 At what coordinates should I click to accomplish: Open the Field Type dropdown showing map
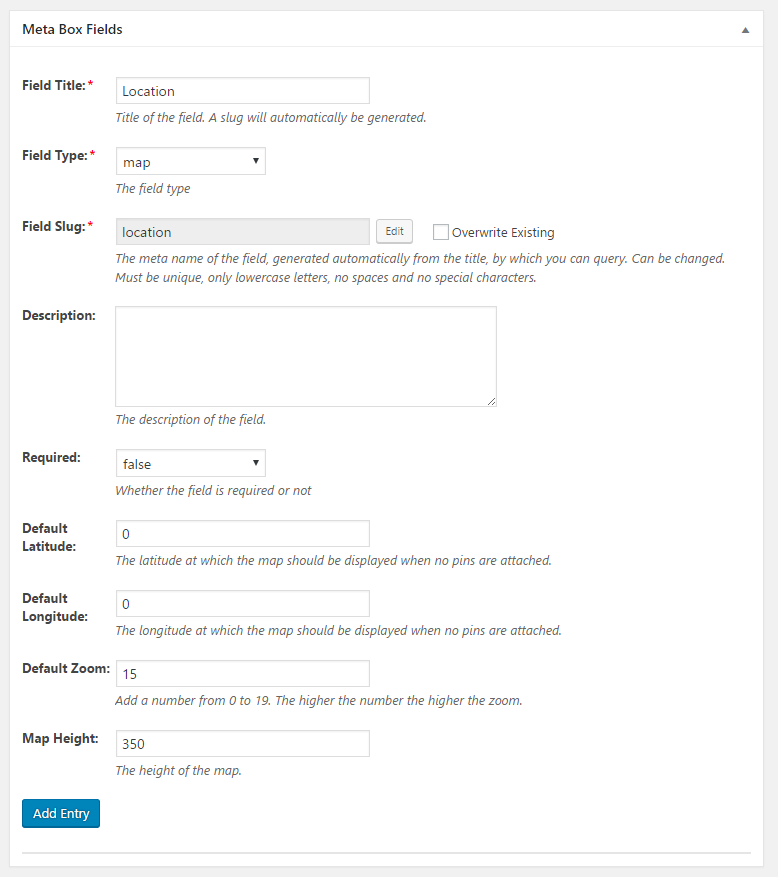point(190,161)
